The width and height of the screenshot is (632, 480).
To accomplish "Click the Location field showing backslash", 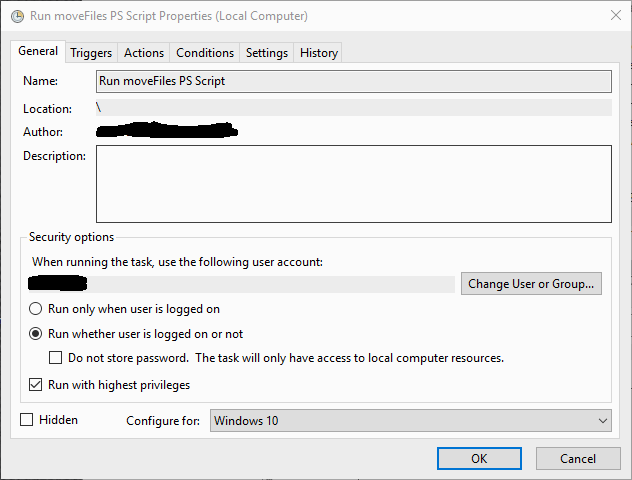I will (353, 107).
